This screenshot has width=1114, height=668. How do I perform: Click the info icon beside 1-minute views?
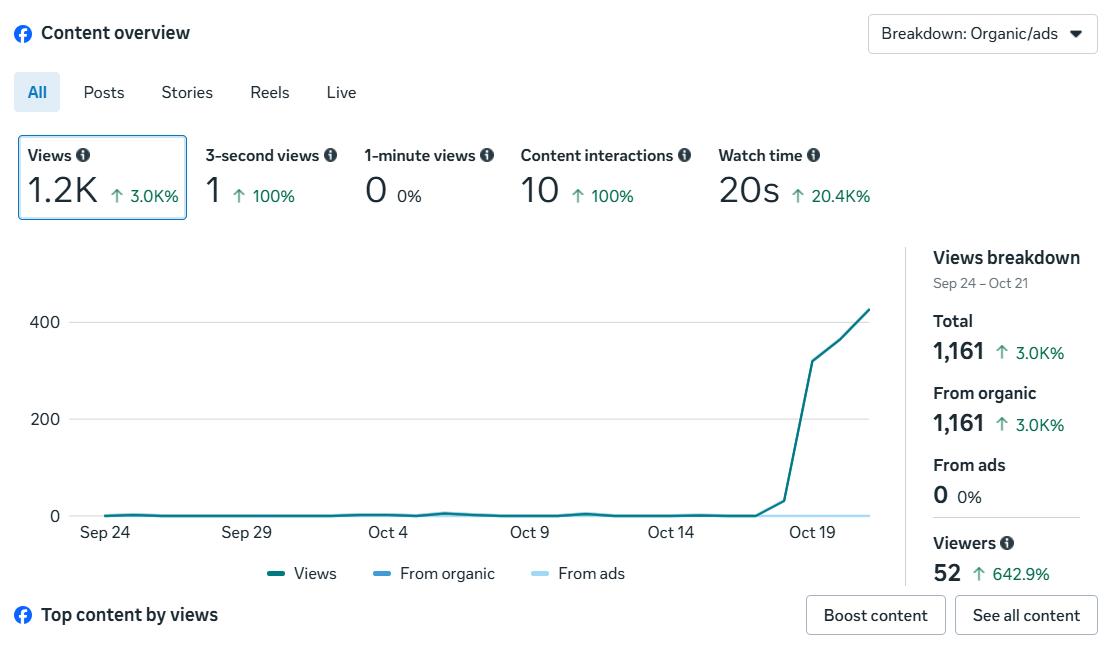(x=487, y=155)
